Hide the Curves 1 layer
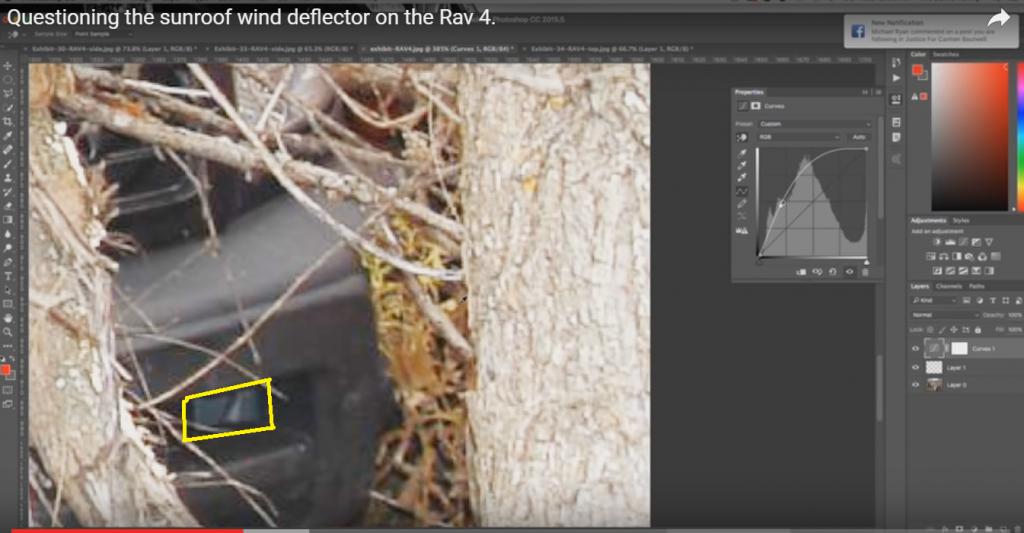The width and height of the screenshot is (1024, 533). [915, 348]
